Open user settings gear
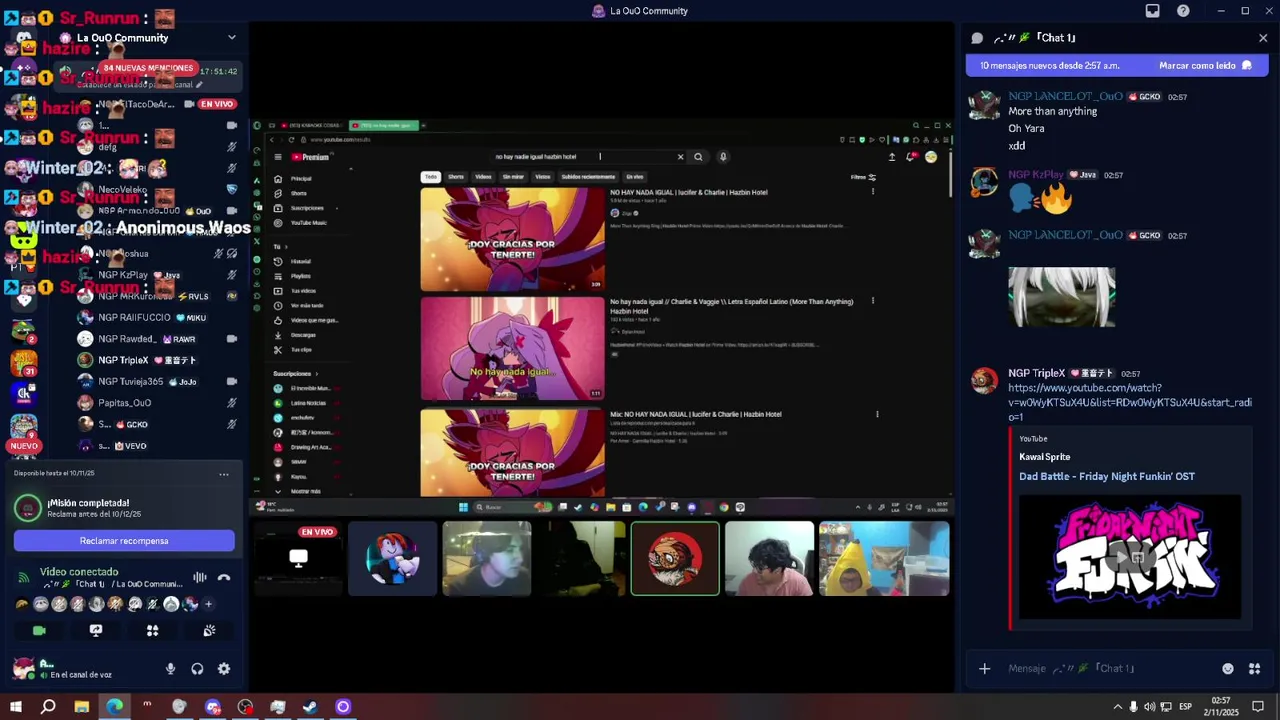The width and height of the screenshot is (1280, 720). point(224,669)
